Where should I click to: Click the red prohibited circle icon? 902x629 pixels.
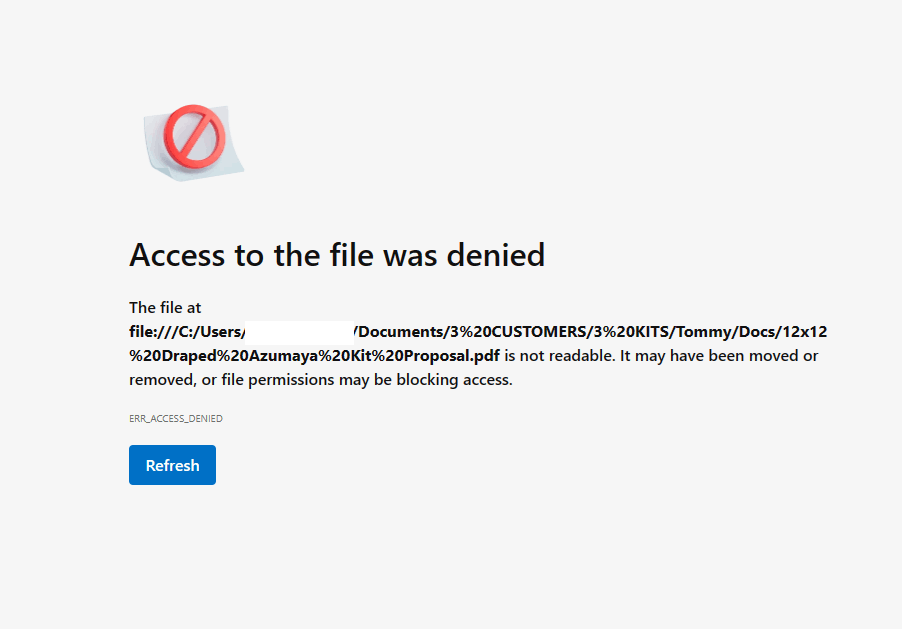pos(194,136)
